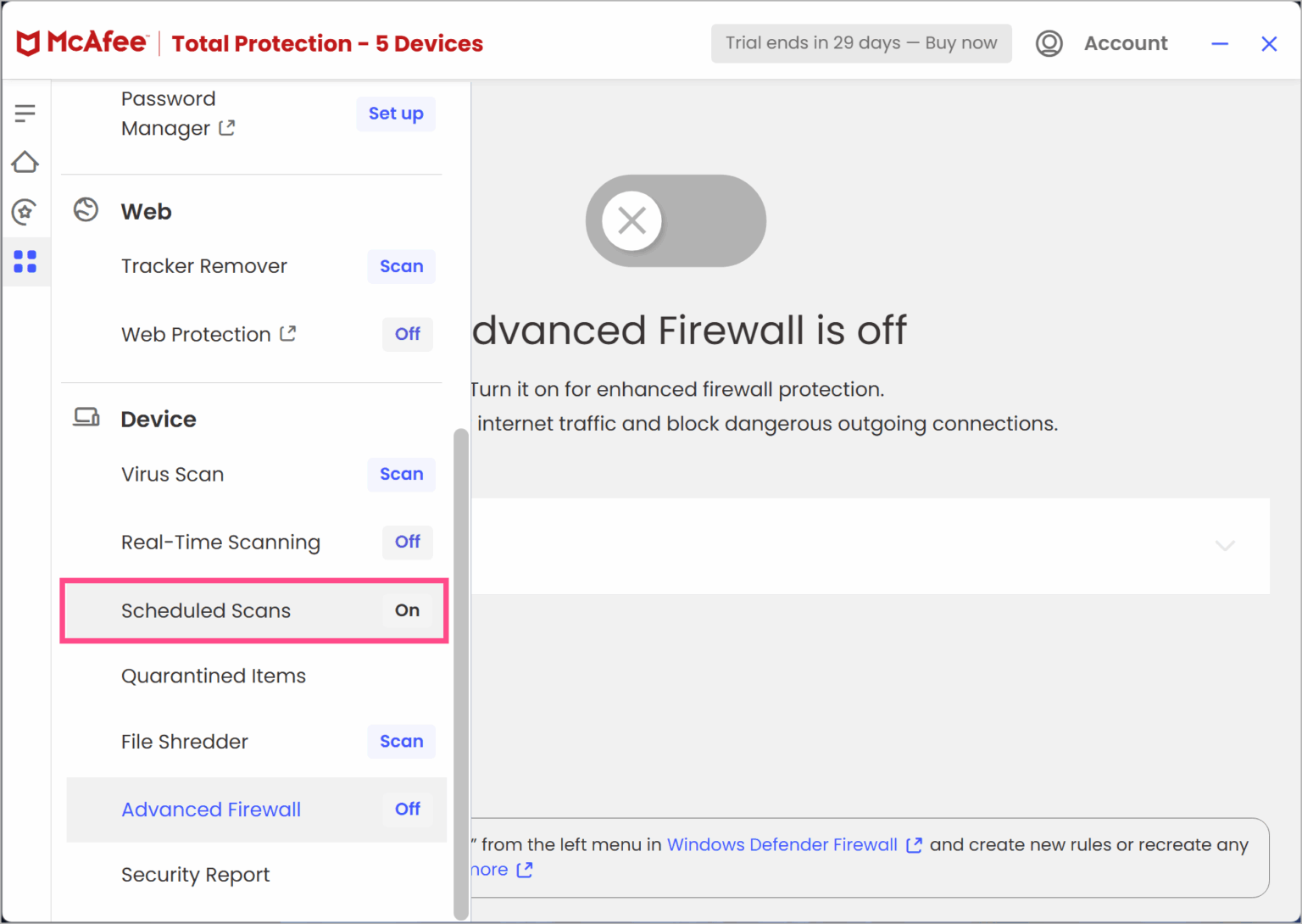Viewport: 1302px width, 924px height.
Task: Open Web Protection via its external link icon
Action: (x=288, y=333)
